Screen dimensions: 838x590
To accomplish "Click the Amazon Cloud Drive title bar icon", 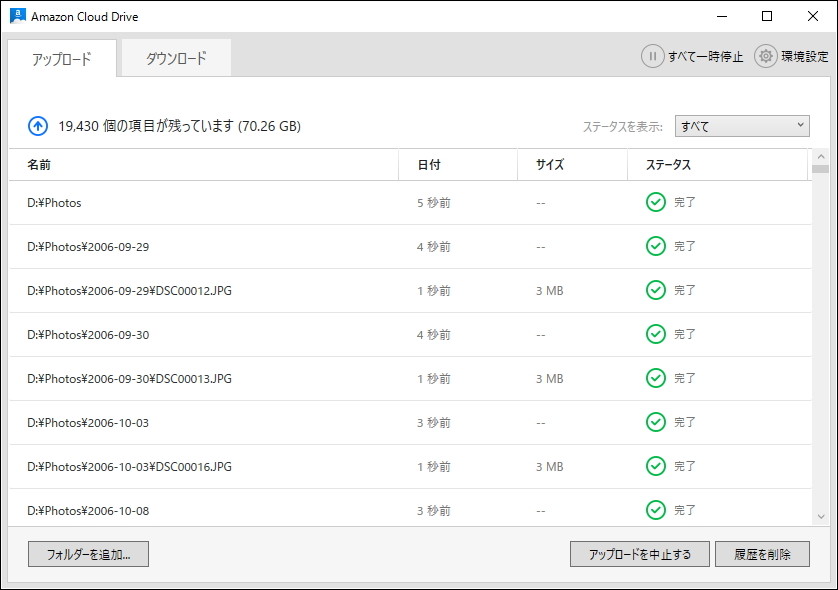I will 17,16.
